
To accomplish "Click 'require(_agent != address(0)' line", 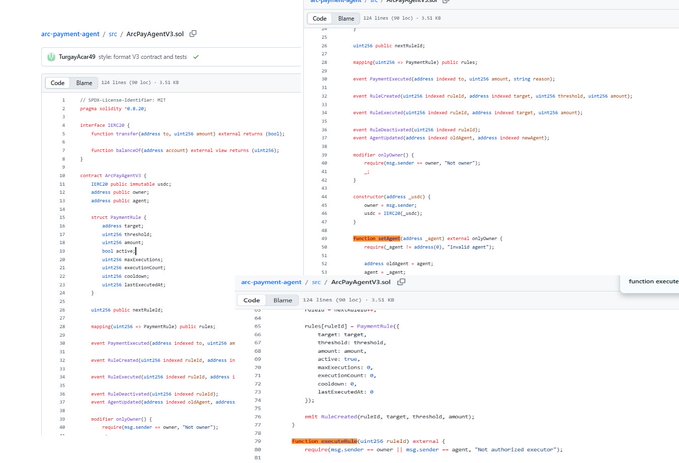I will click(x=429, y=247).
